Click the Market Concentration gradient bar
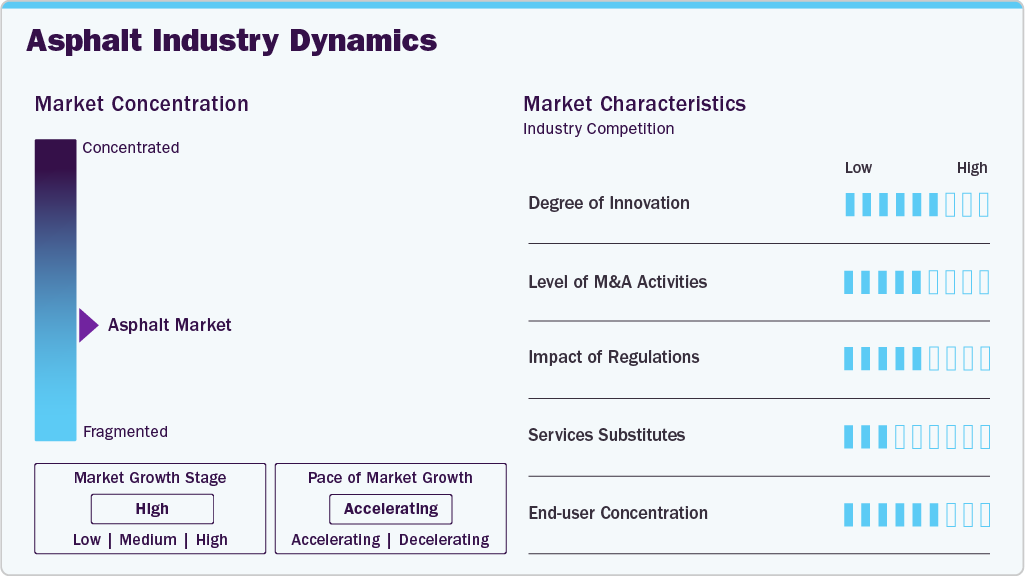 click(x=55, y=290)
